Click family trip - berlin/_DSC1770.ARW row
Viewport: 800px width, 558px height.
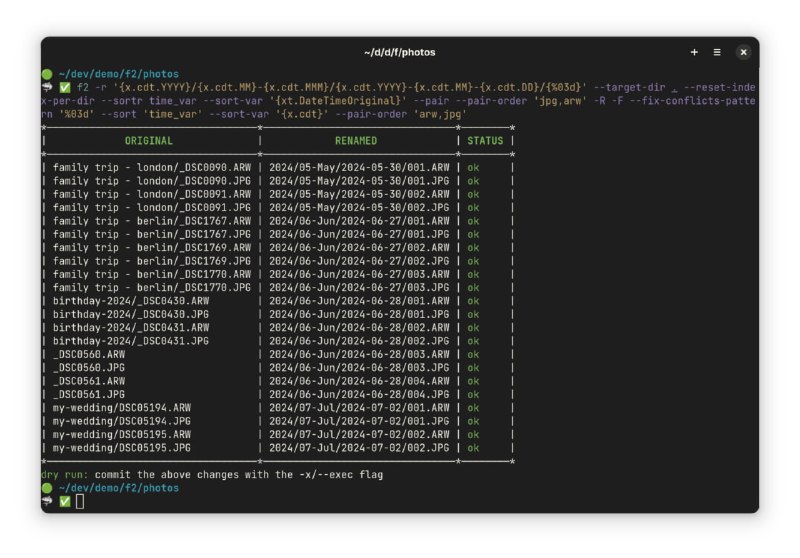[x=151, y=274]
